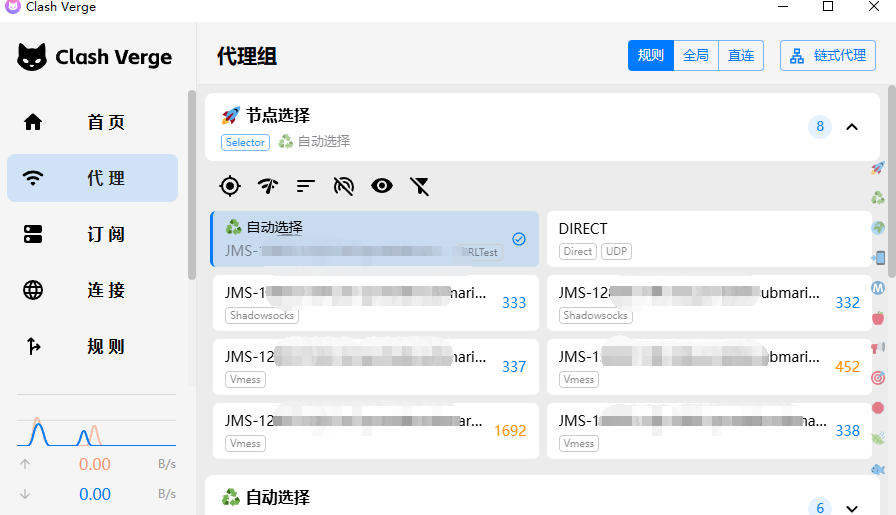Open 链式代理 chain proxy

pyautogui.click(x=828, y=55)
